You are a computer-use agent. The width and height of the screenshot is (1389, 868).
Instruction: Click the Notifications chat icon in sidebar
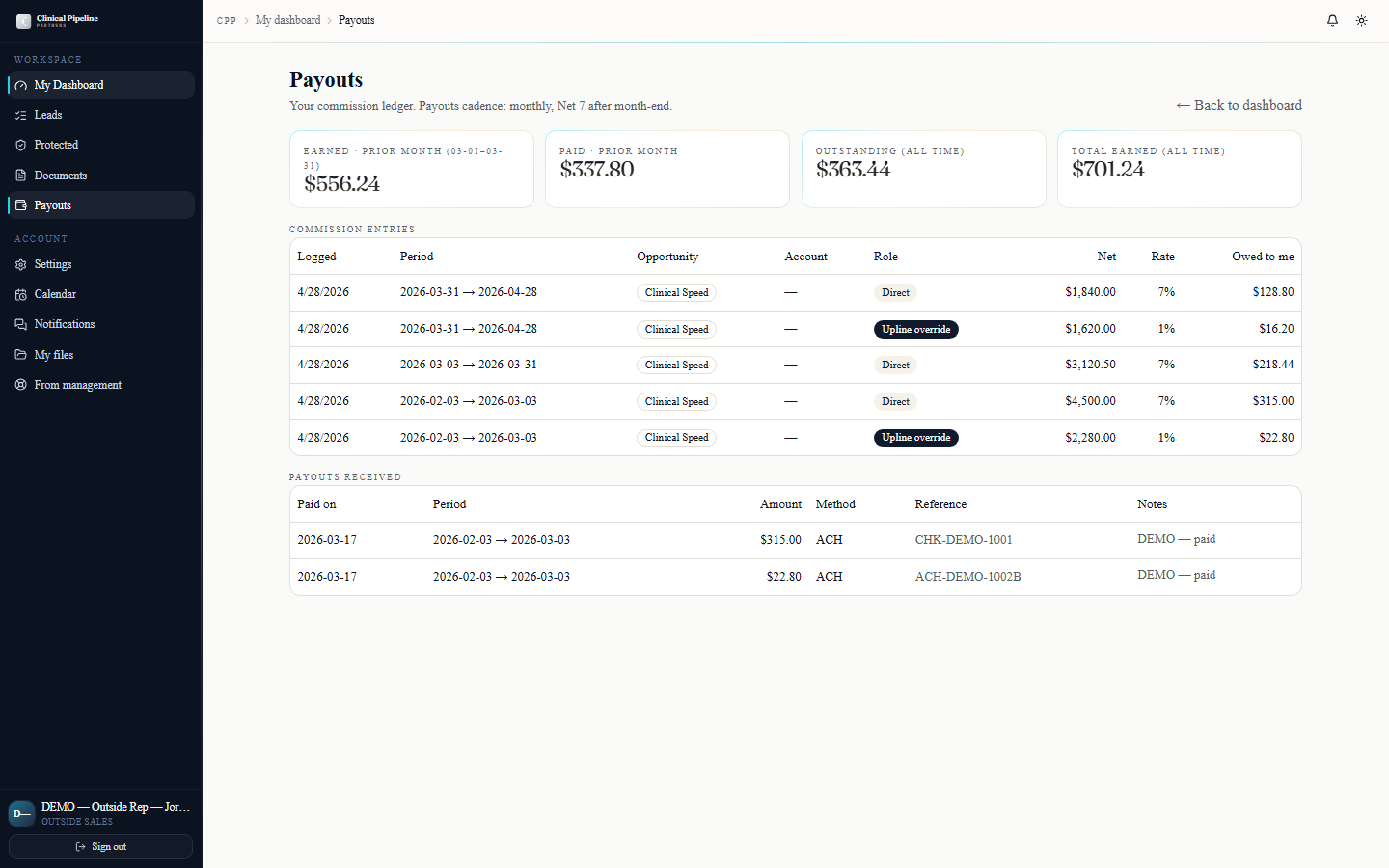pos(21,324)
